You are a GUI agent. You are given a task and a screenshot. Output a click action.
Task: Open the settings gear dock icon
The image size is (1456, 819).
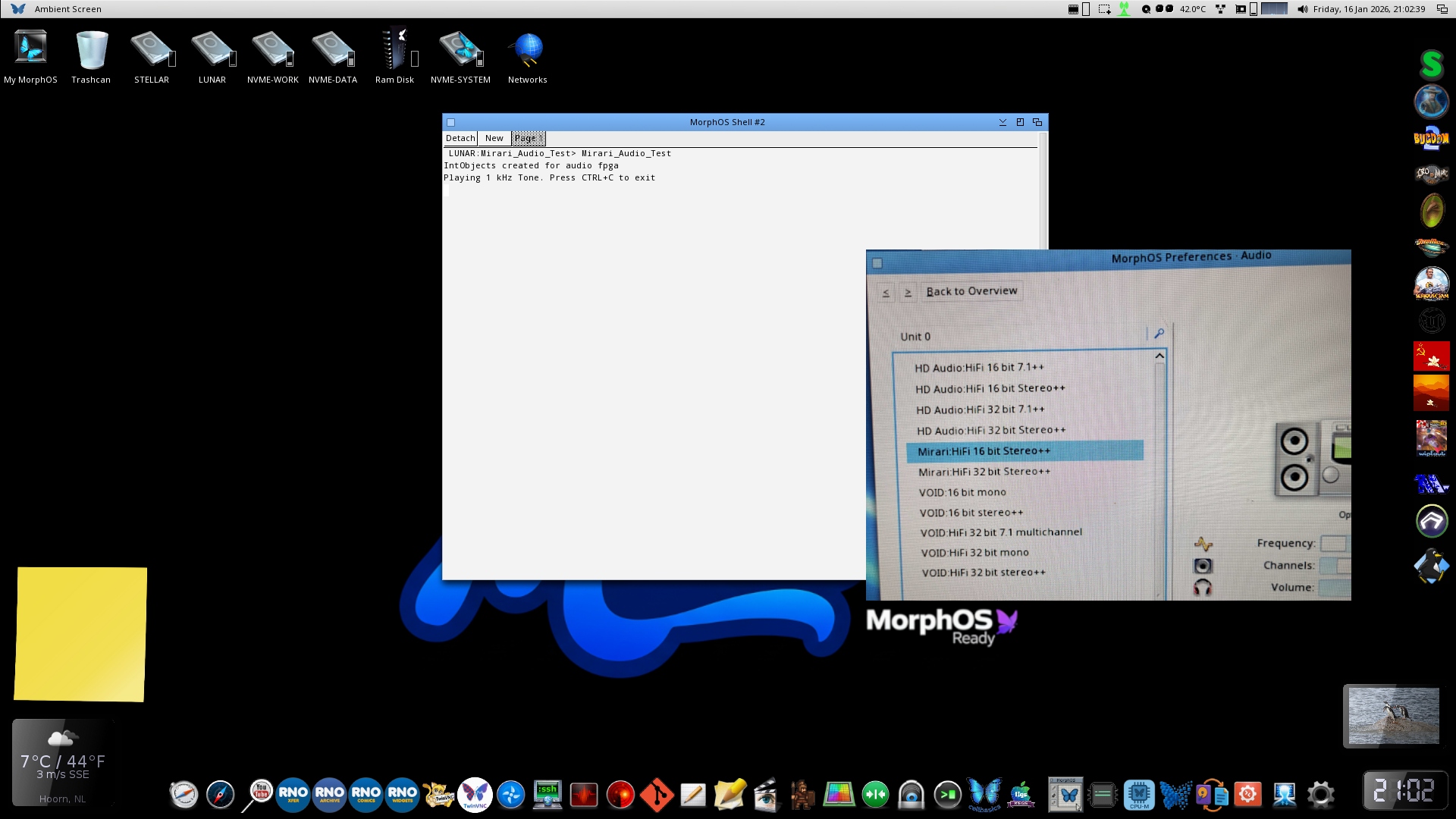[x=1320, y=794]
